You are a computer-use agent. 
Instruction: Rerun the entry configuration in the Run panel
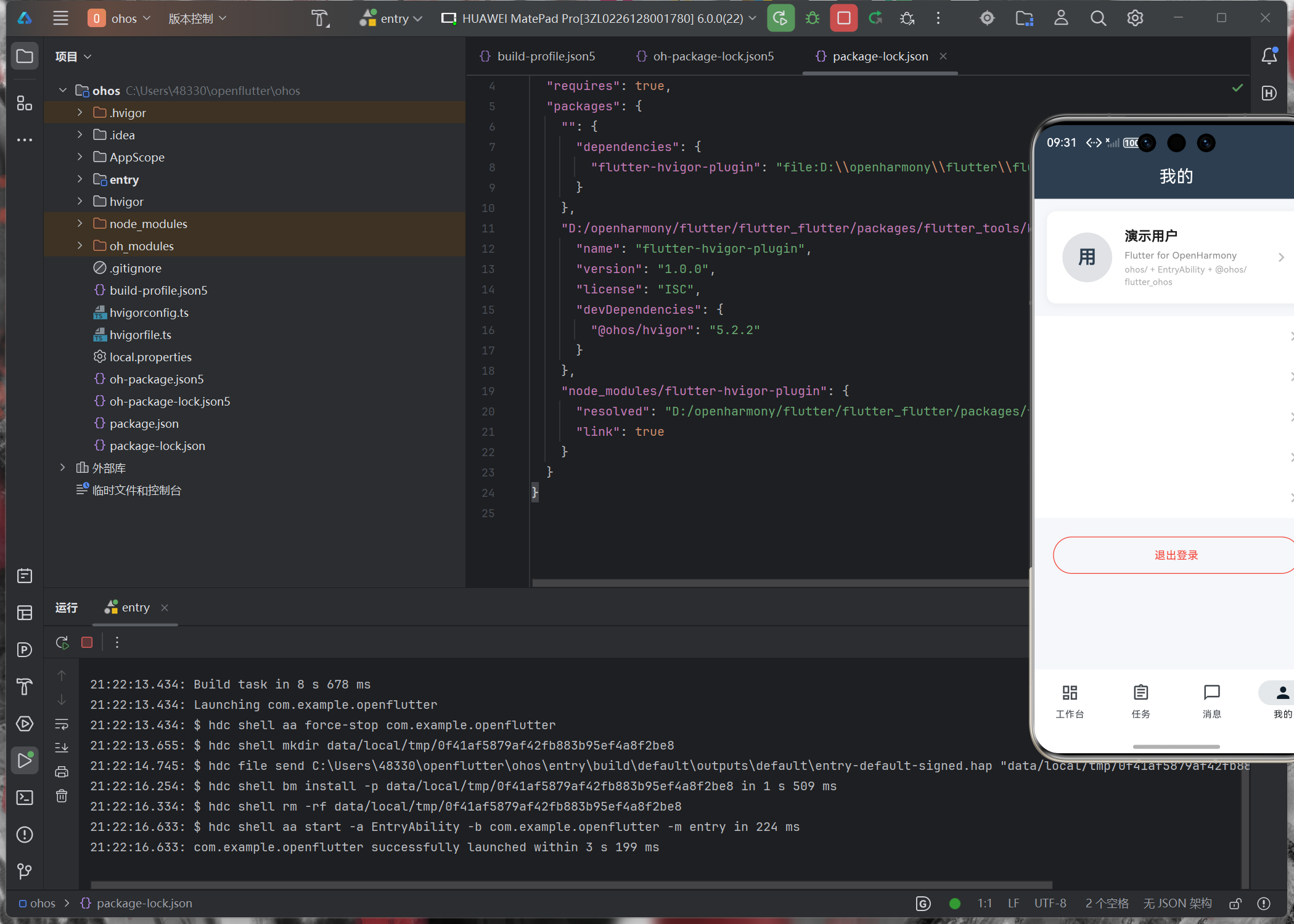click(x=62, y=642)
